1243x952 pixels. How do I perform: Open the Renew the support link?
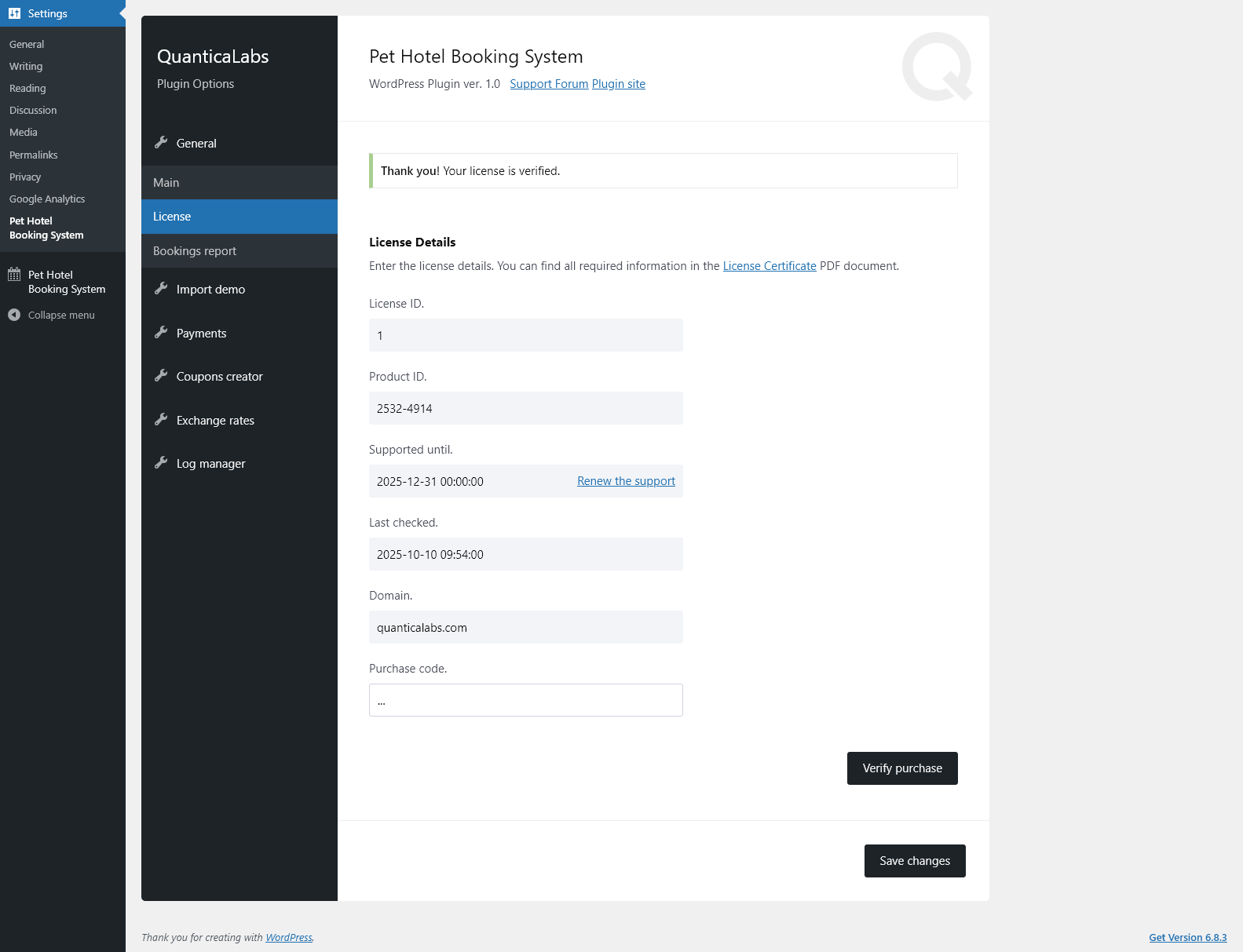point(626,481)
